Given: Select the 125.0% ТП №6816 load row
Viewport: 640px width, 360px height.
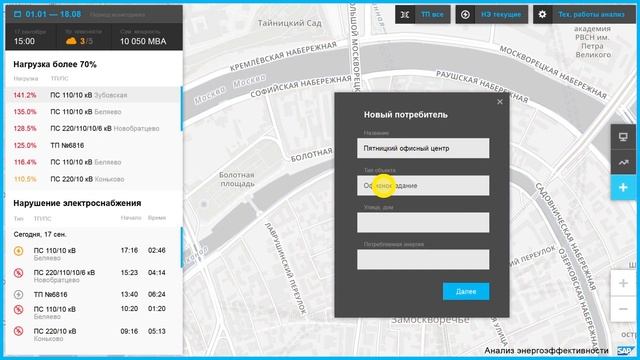Looking at the screenshot, I should [93, 145].
